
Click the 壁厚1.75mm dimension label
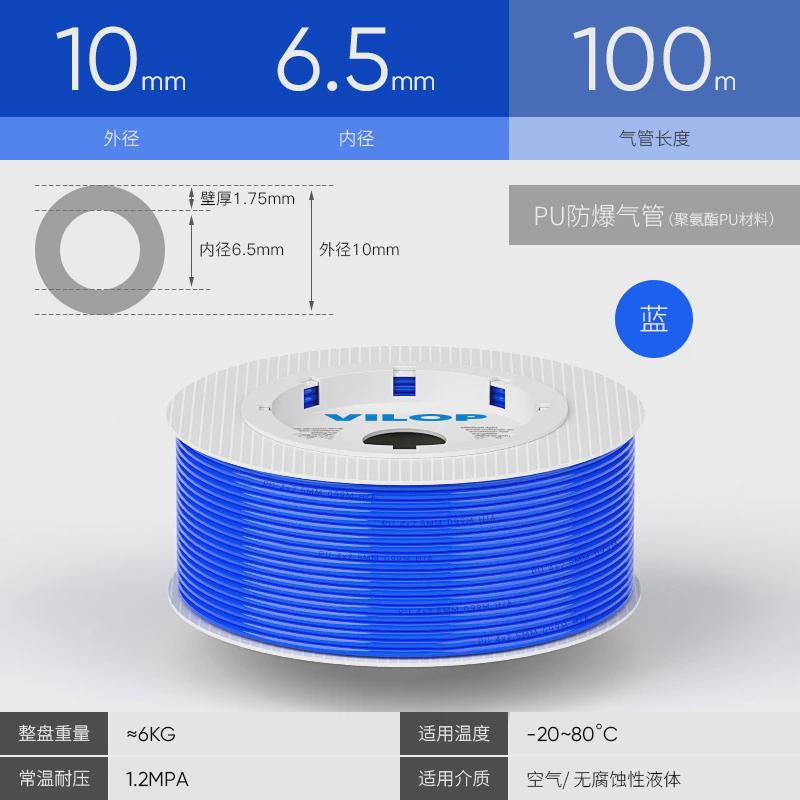247,198
